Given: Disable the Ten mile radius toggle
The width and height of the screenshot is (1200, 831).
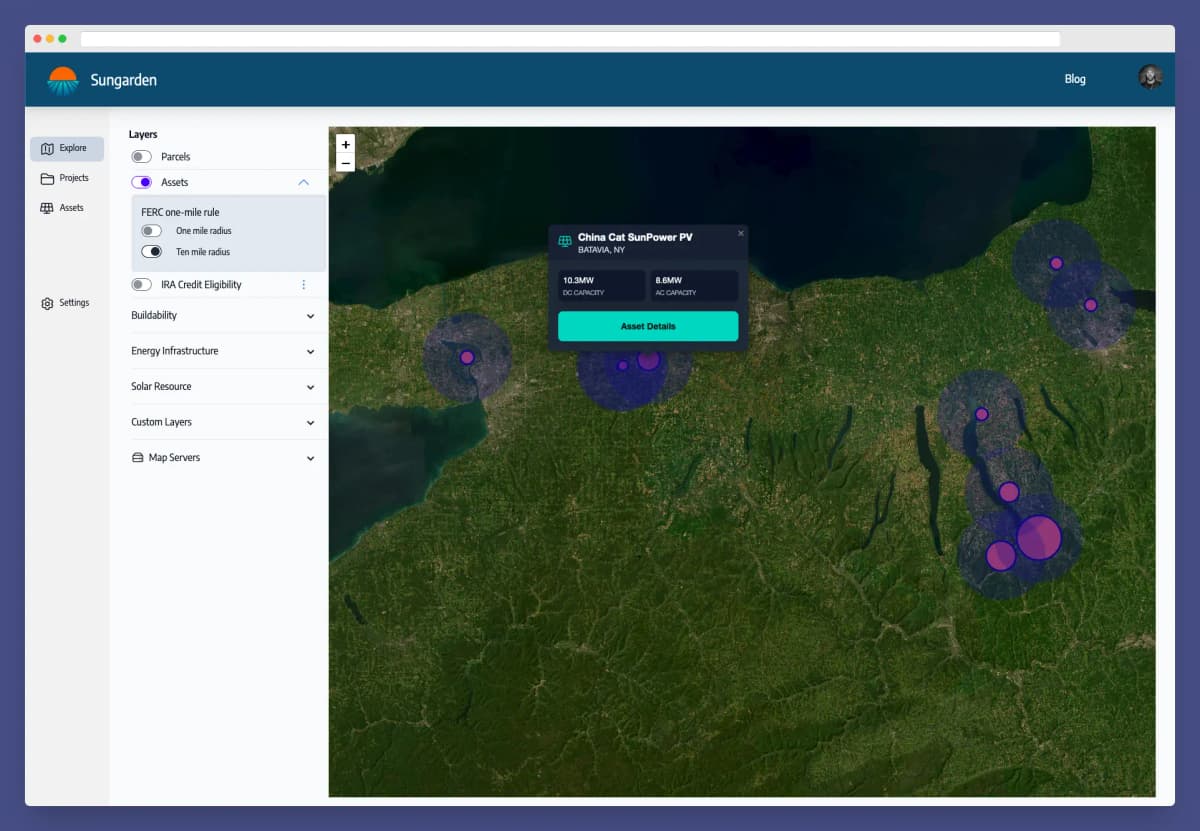Looking at the screenshot, I should click(152, 251).
